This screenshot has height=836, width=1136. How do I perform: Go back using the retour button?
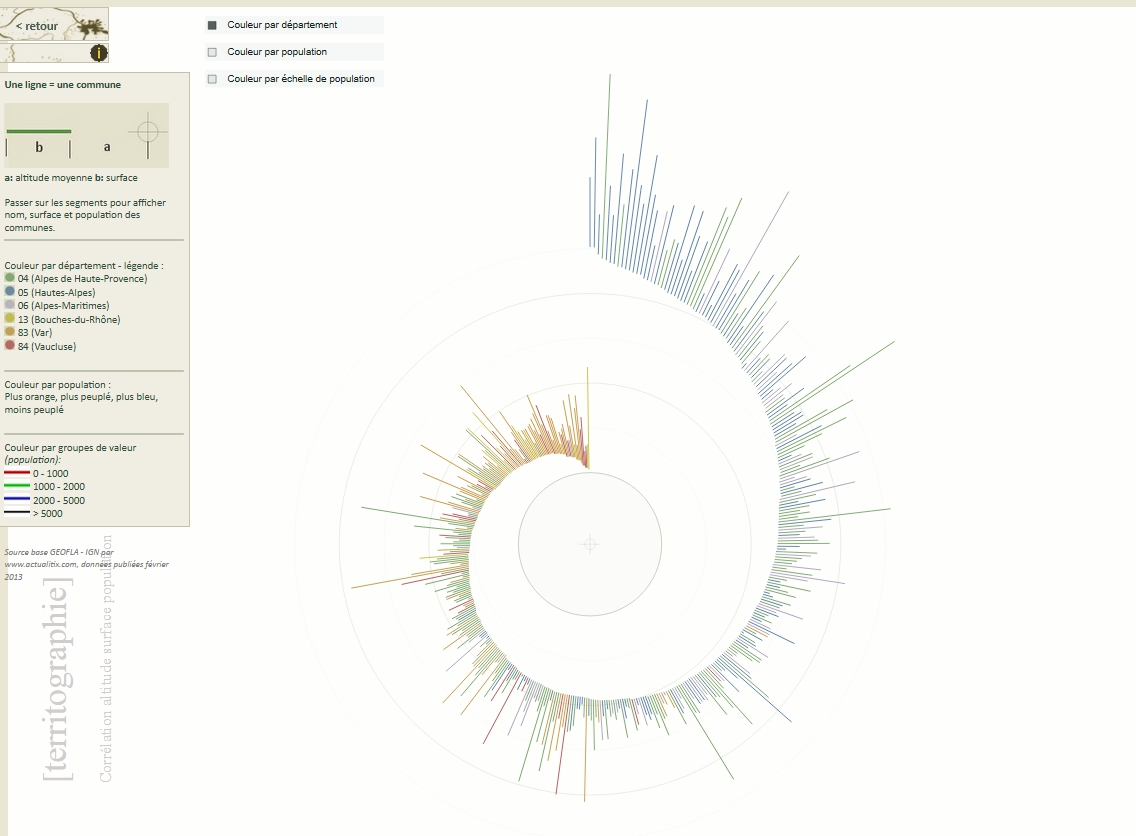[x=37, y=26]
